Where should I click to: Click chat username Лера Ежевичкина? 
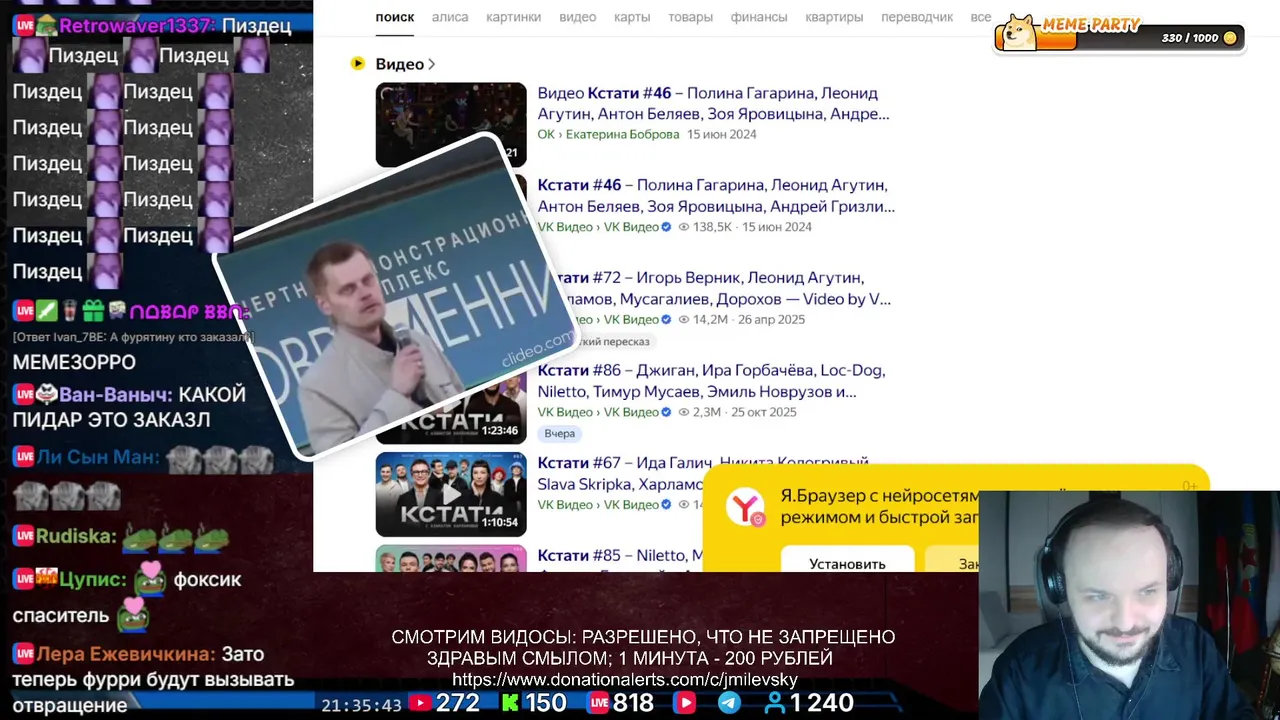tap(125, 654)
